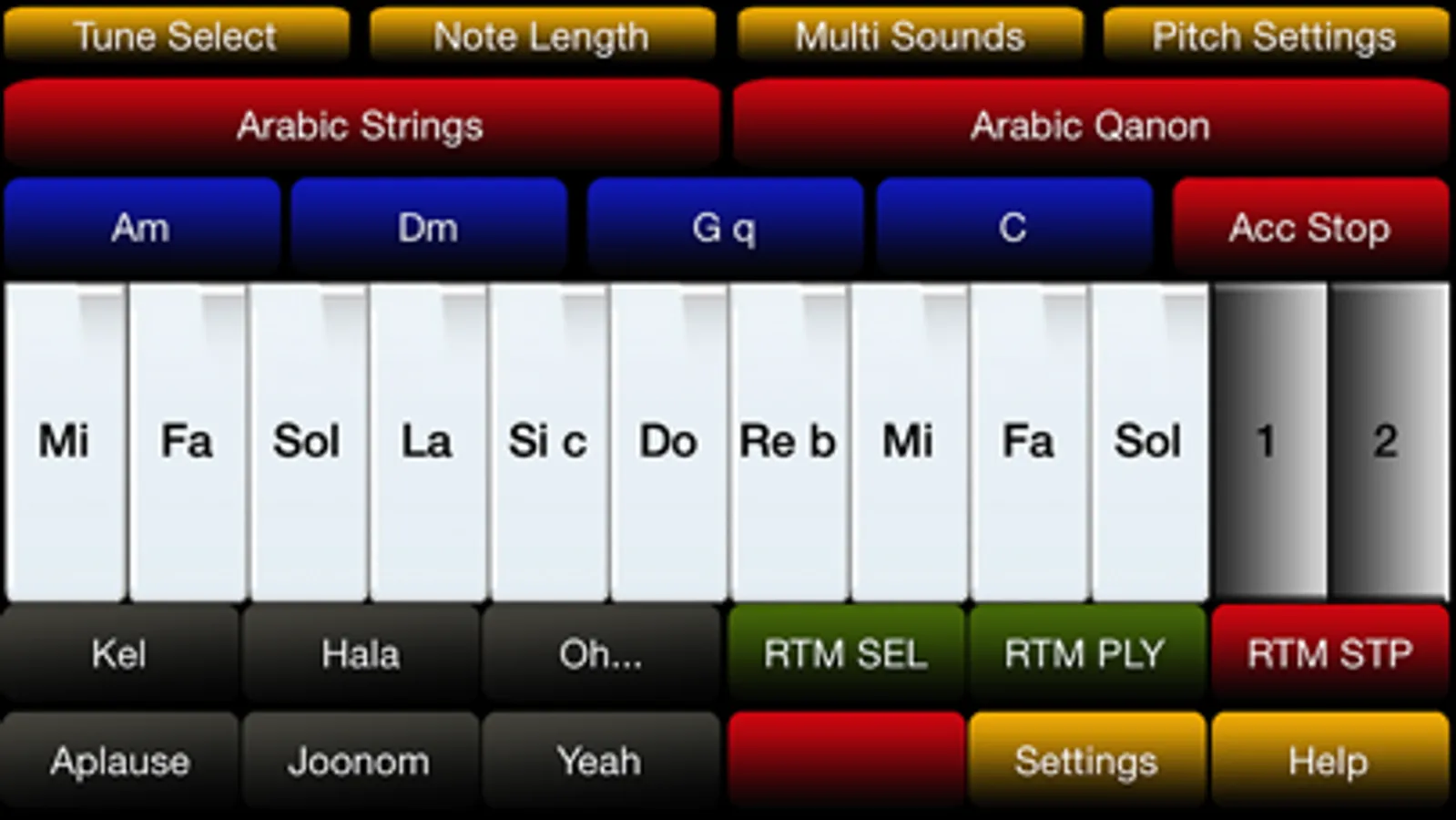Image resolution: width=1456 pixels, height=820 pixels.
Task: Open Multi Sounds selector
Action: 910,36
